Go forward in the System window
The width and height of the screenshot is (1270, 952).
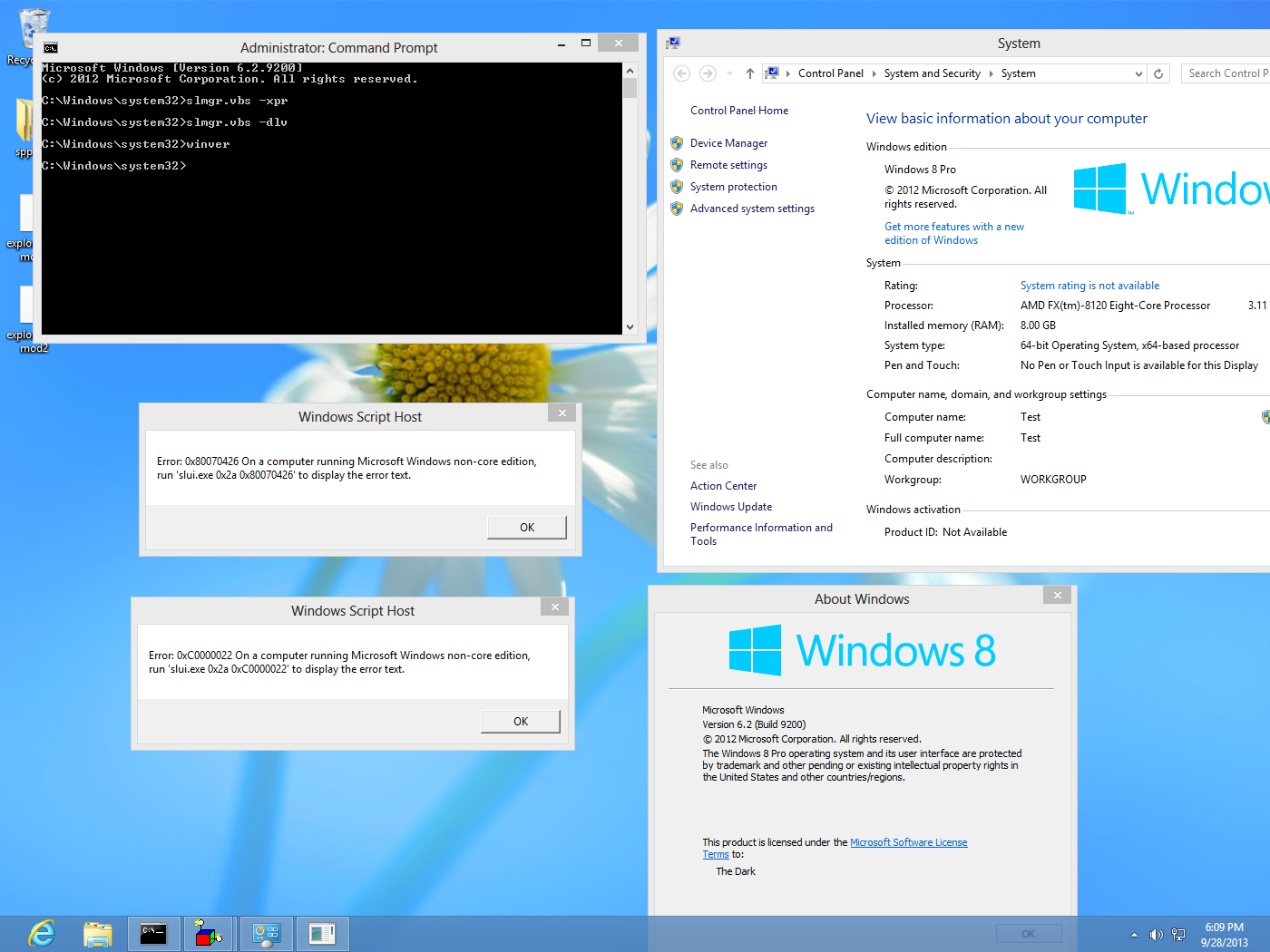pyautogui.click(x=708, y=73)
